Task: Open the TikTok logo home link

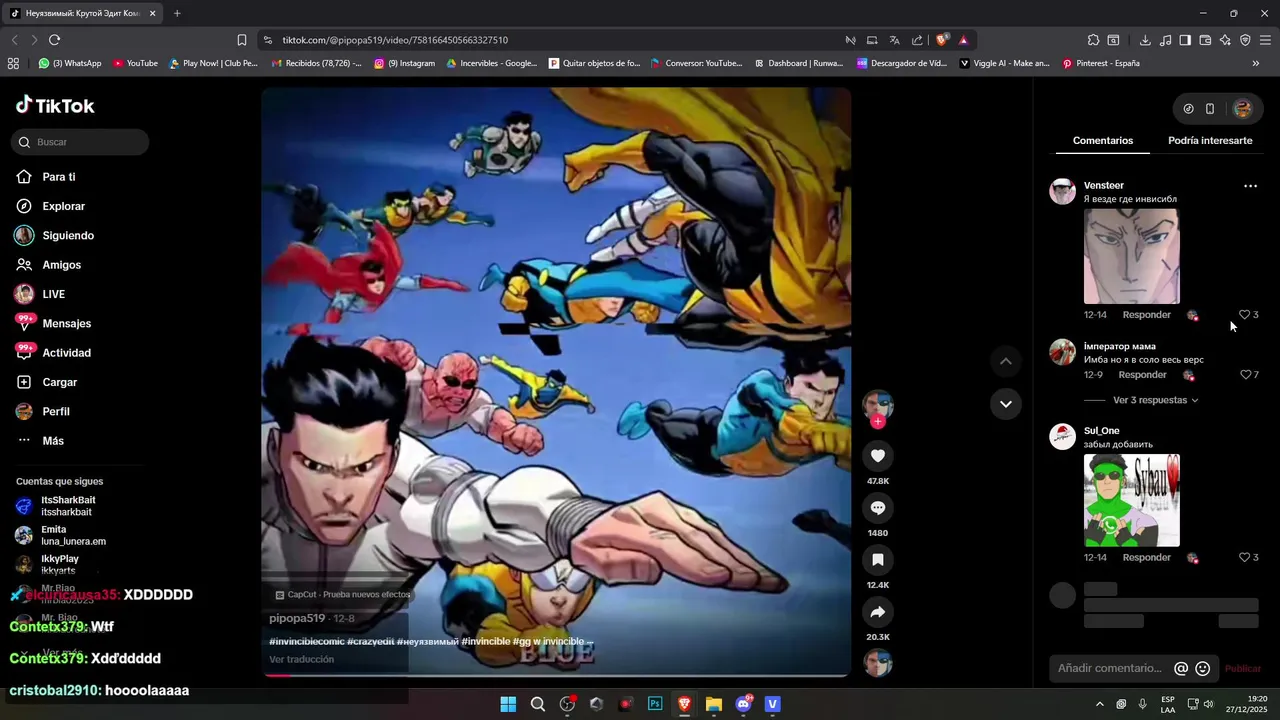Action: [x=55, y=105]
